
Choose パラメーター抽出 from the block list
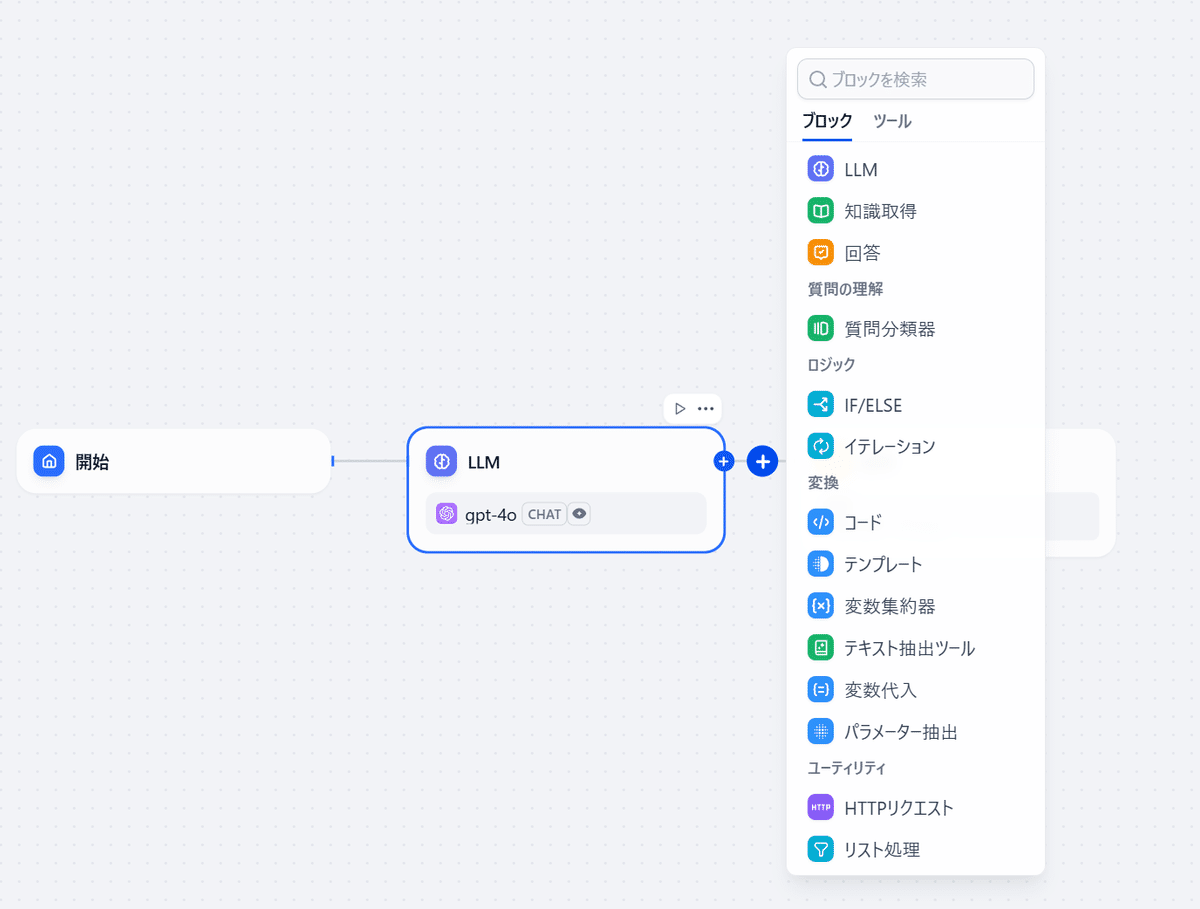click(900, 732)
